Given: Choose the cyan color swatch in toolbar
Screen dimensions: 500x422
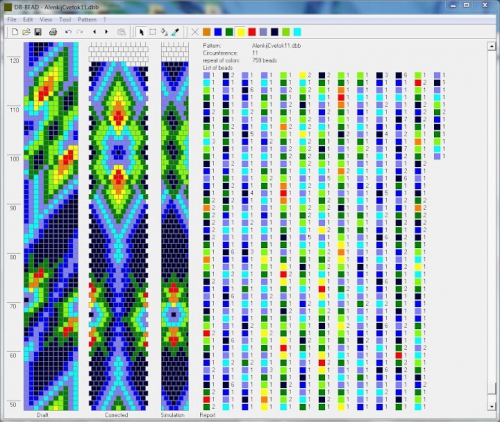Looking at the screenshot, I should (x=297, y=32).
